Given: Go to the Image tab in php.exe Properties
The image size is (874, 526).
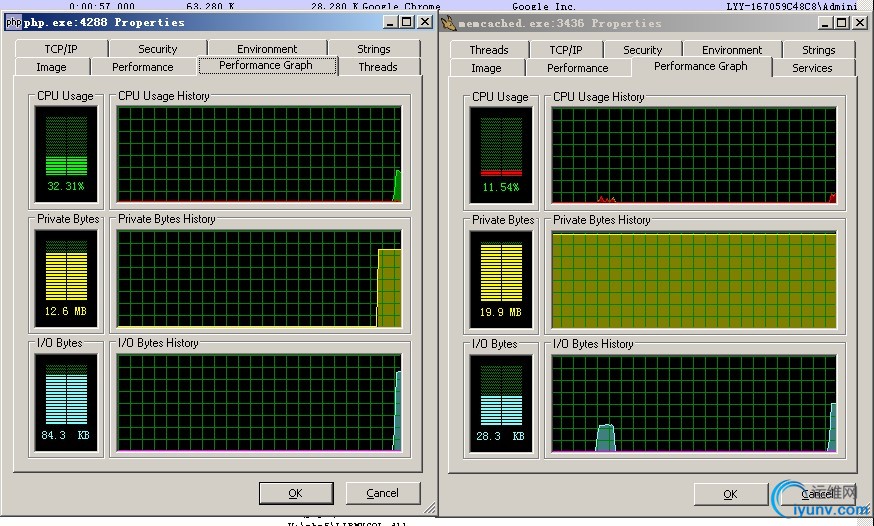Looking at the screenshot, I should tap(51, 67).
